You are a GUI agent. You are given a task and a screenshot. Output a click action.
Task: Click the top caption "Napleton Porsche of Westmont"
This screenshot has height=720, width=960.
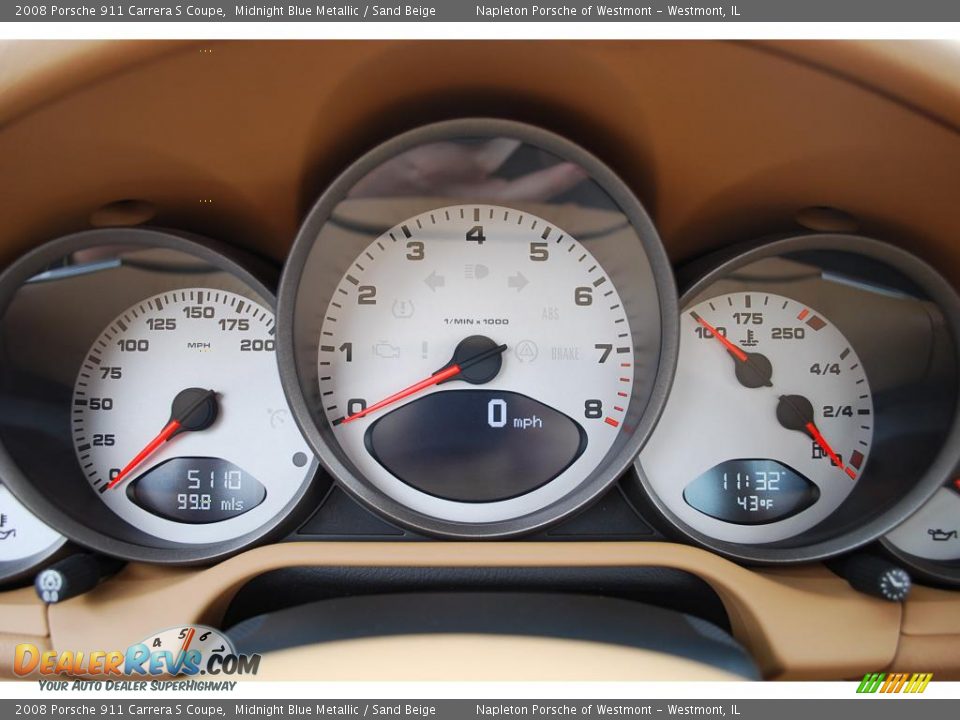(x=564, y=10)
